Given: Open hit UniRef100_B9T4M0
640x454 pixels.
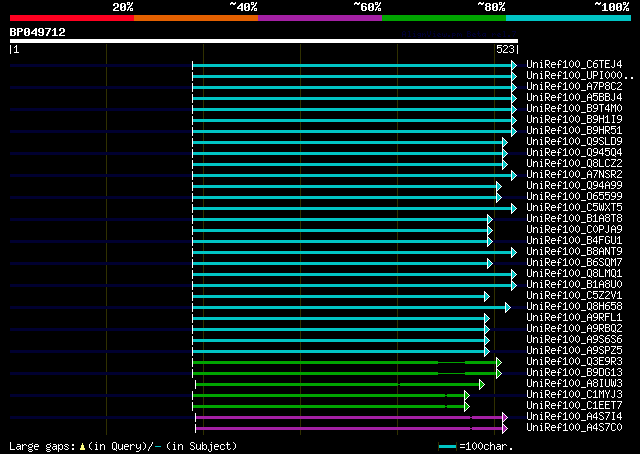Looking at the screenshot, I should [574, 109].
